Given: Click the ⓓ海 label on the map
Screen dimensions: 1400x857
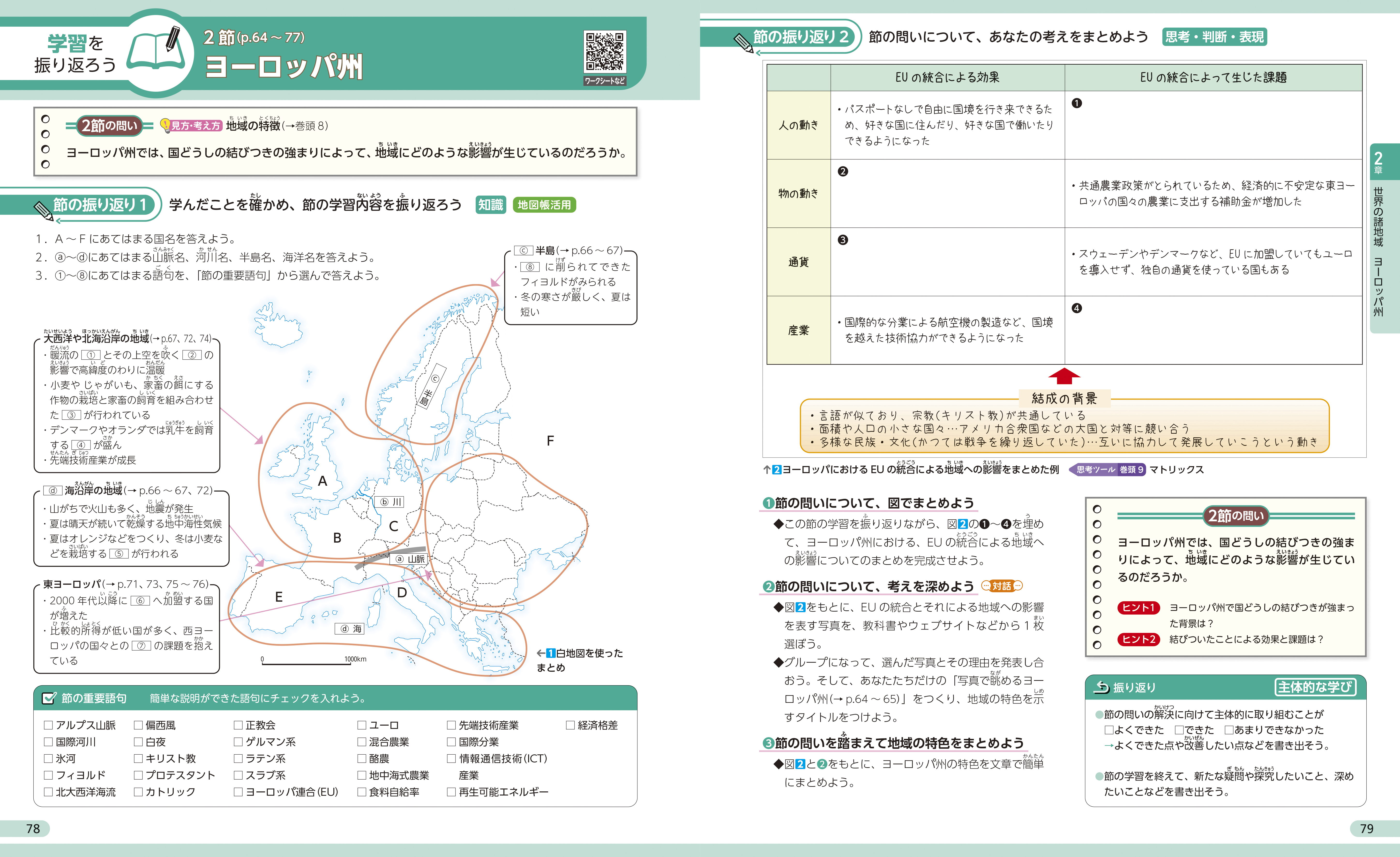Looking at the screenshot, I should click(x=349, y=629).
